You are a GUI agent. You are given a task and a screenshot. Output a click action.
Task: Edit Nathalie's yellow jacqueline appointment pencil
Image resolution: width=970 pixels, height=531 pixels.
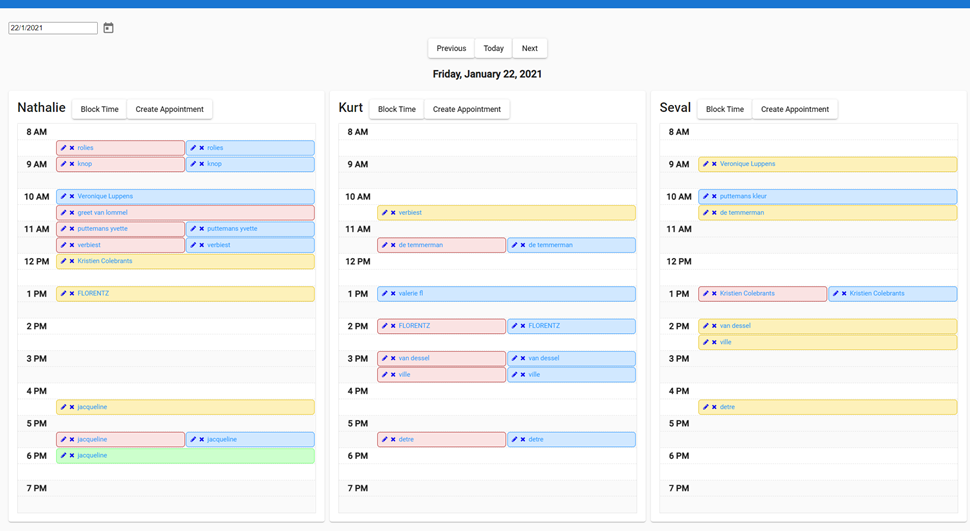pos(63,407)
